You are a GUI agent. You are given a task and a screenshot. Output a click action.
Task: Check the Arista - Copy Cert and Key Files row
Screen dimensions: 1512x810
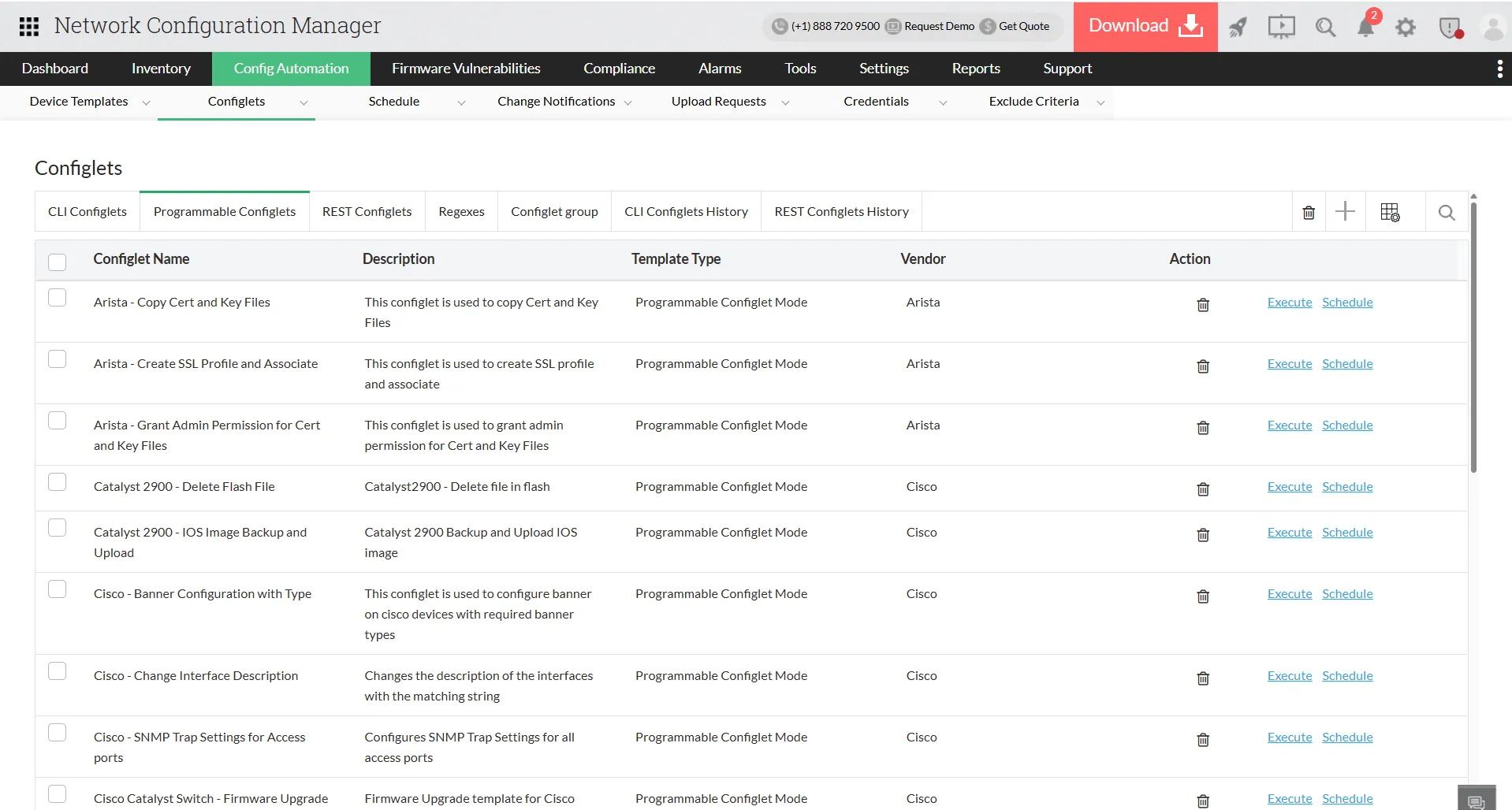[x=57, y=298]
